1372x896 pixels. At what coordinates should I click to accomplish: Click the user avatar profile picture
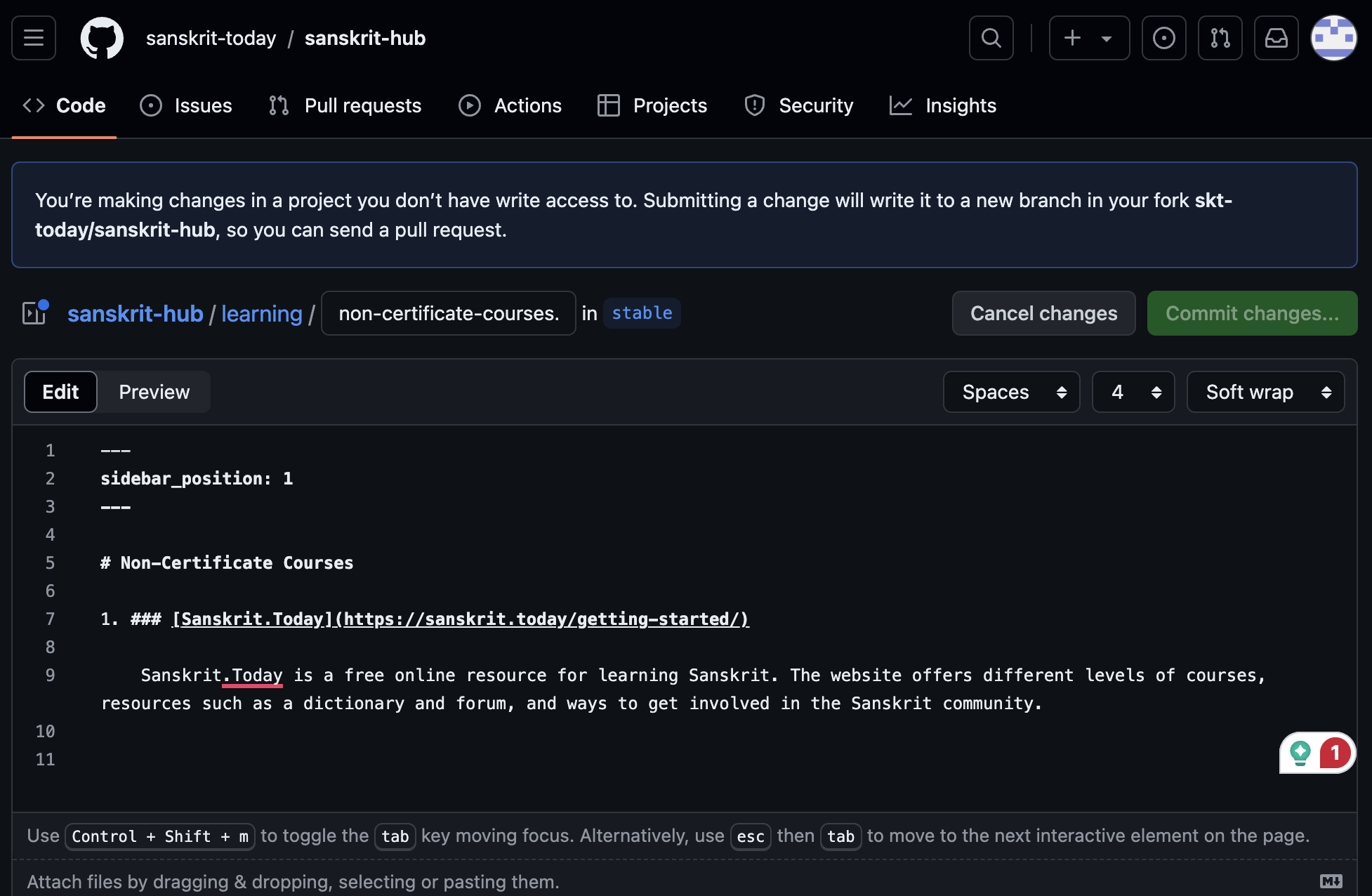[1333, 38]
